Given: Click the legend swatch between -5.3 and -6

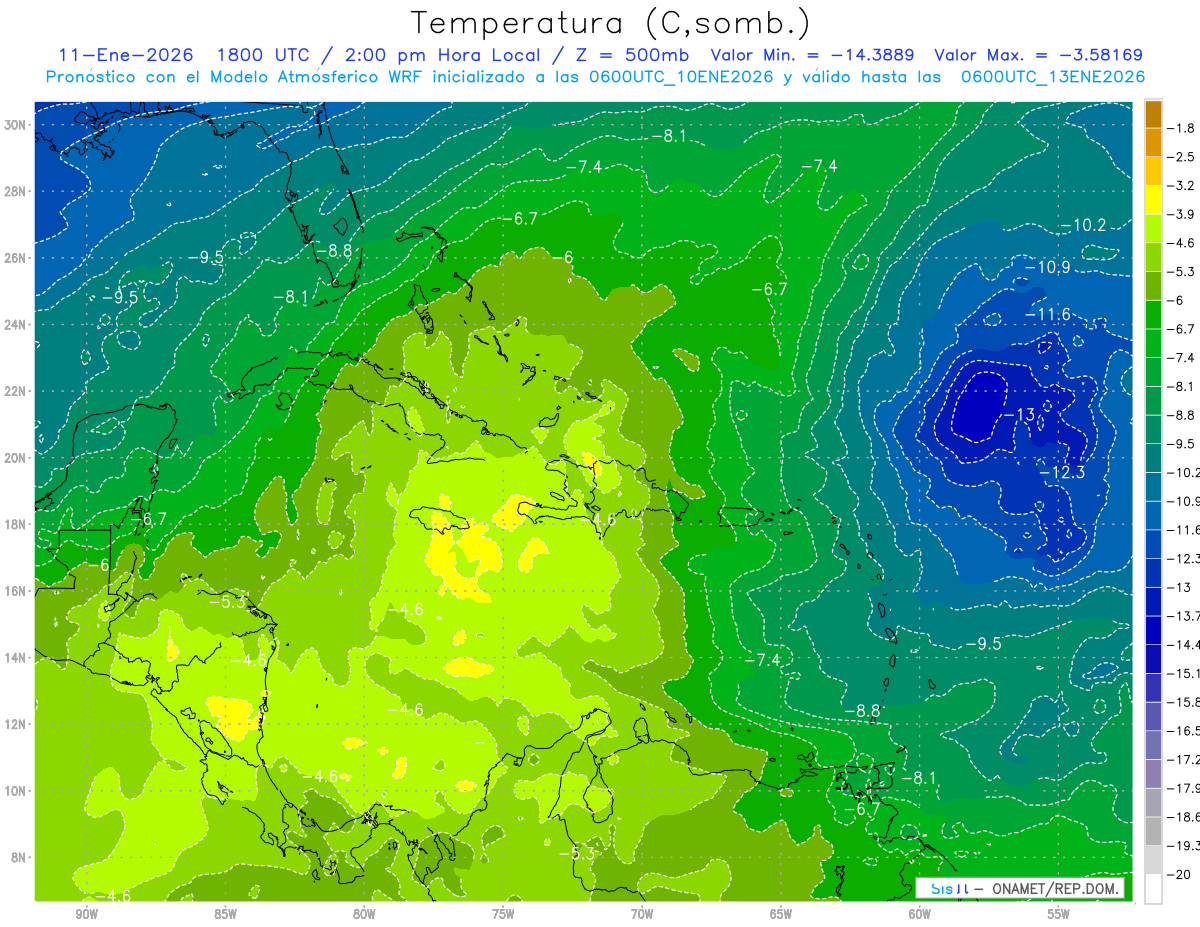Looking at the screenshot, I should [1153, 285].
